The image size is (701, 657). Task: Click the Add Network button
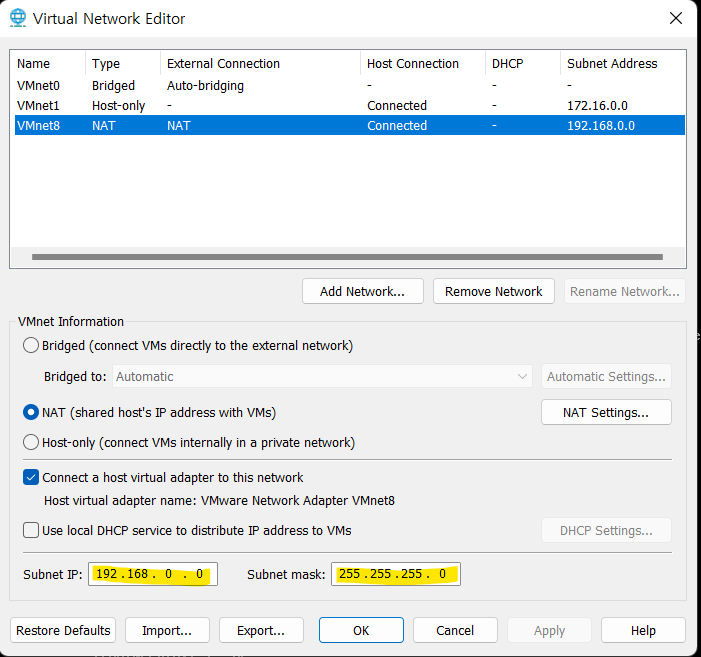coord(363,291)
